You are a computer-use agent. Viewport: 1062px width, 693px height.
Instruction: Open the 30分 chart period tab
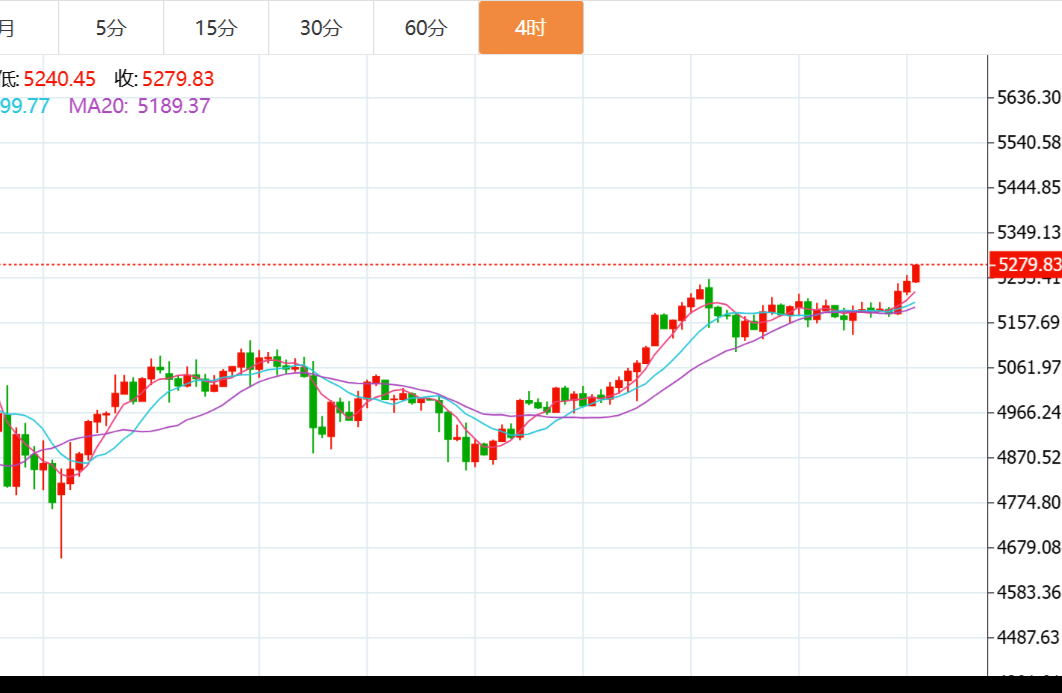click(x=321, y=28)
